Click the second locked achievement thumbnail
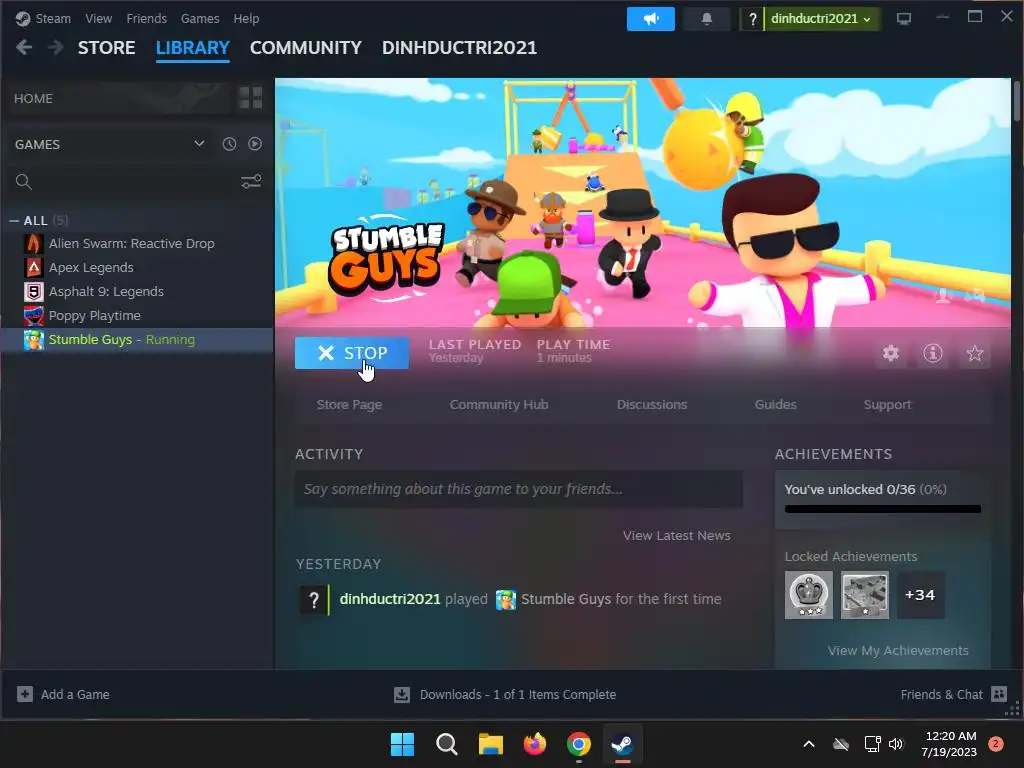Screen dimensions: 1024x768 865,595
